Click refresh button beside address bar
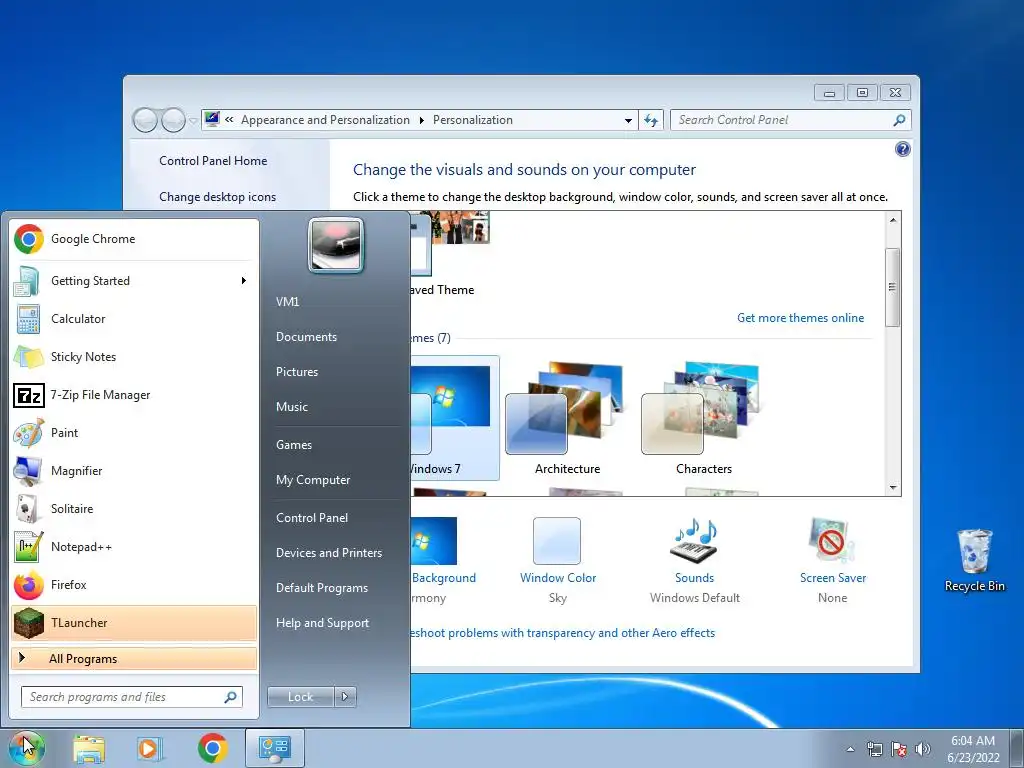Image resolution: width=1024 pixels, height=768 pixels. [651, 120]
